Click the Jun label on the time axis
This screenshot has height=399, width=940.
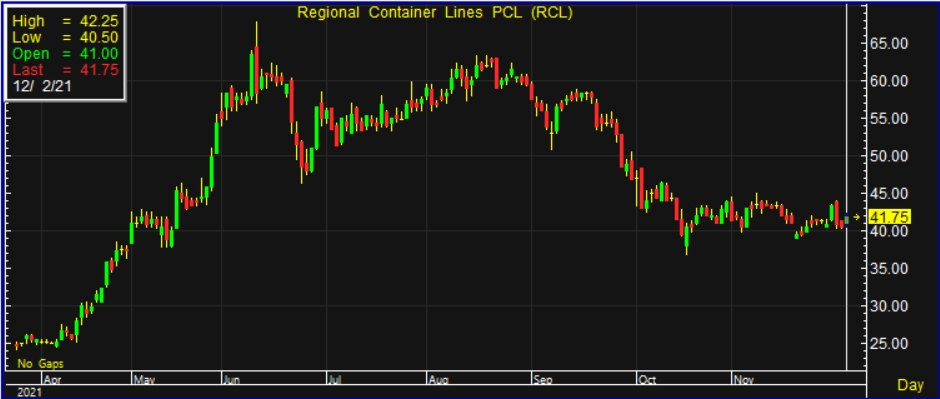[x=232, y=379]
